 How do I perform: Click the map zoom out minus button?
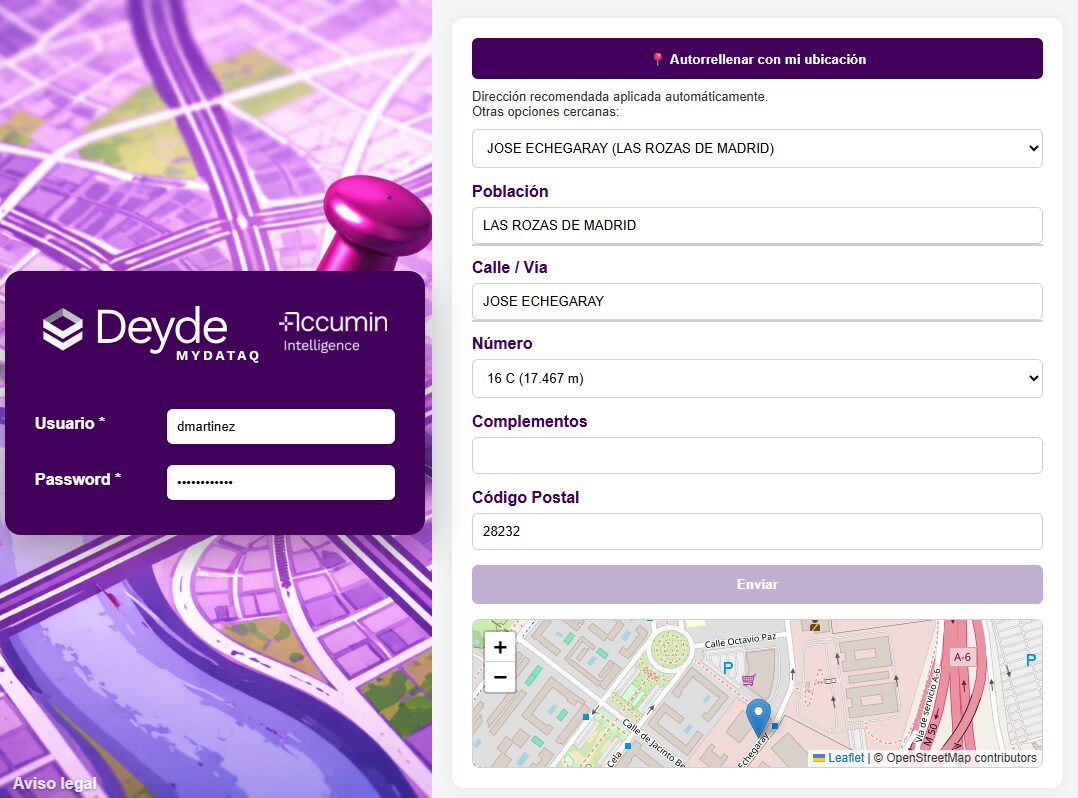click(500, 677)
